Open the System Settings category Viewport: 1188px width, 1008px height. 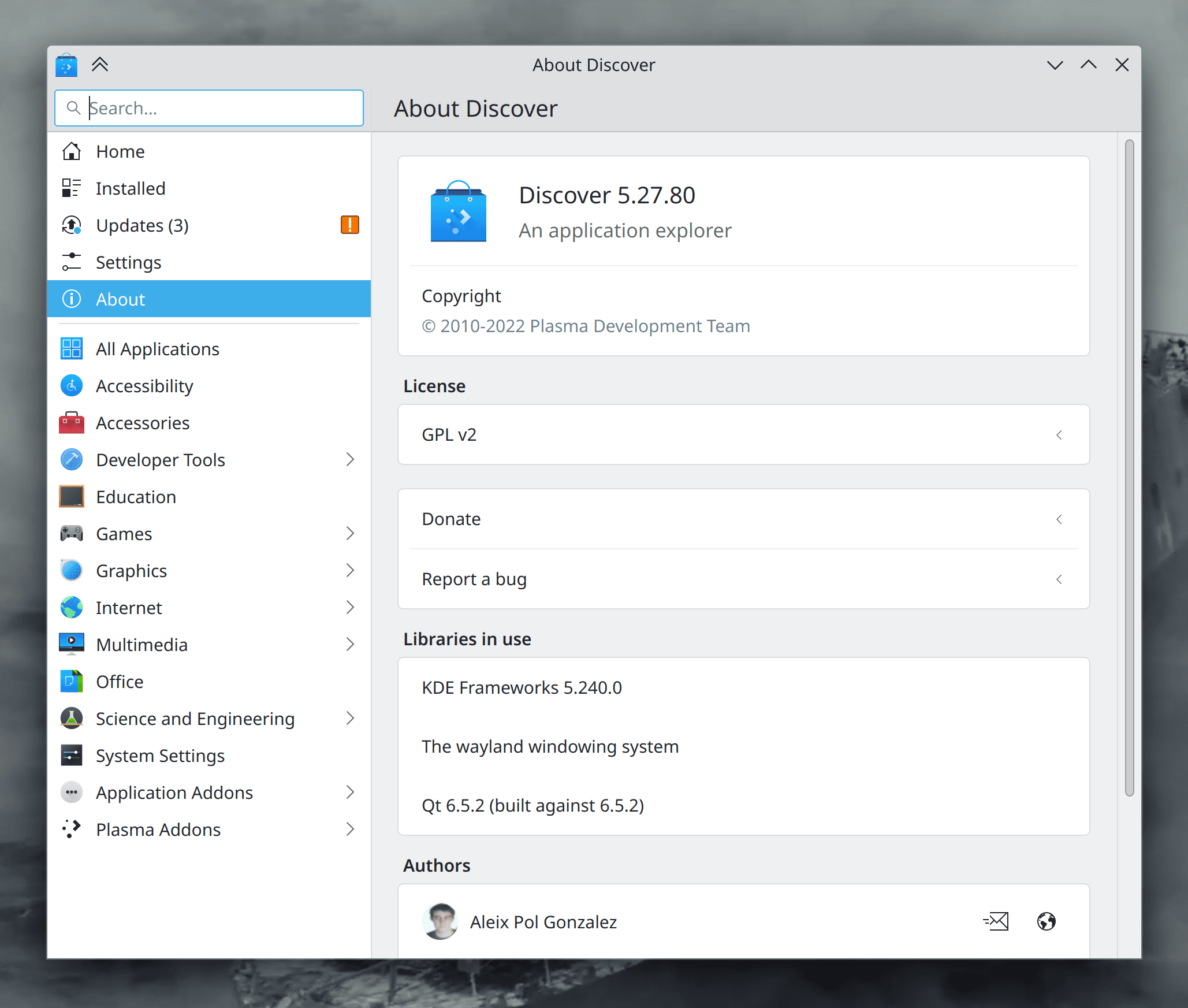click(x=209, y=756)
